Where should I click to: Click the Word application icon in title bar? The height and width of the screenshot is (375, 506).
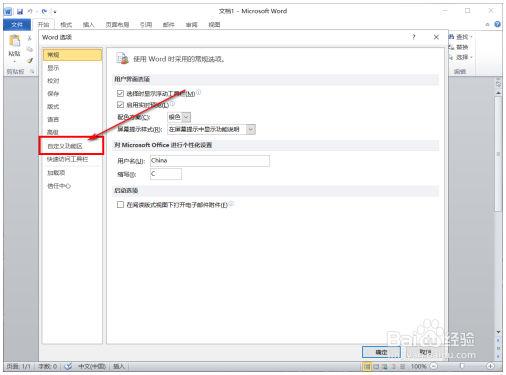[x=8, y=12]
